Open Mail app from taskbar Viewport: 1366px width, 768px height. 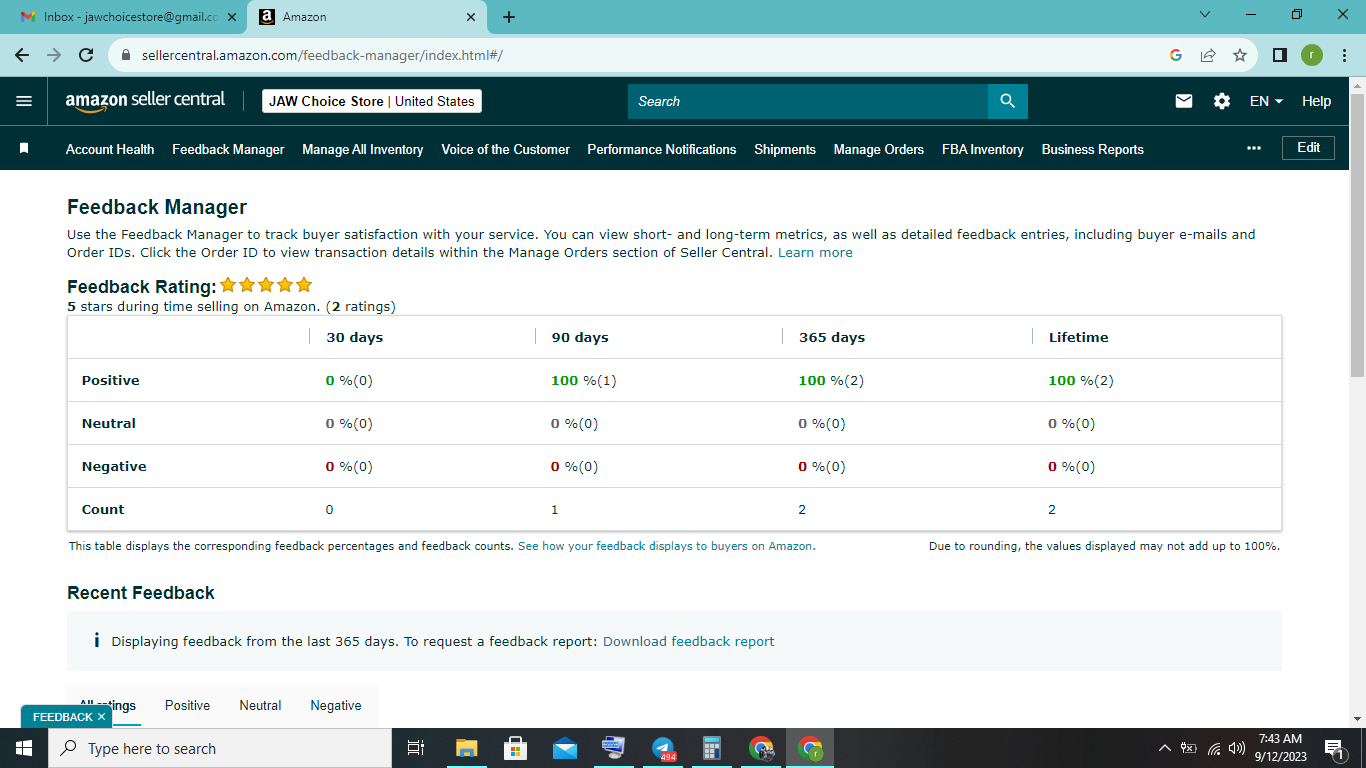pyautogui.click(x=565, y=748)
